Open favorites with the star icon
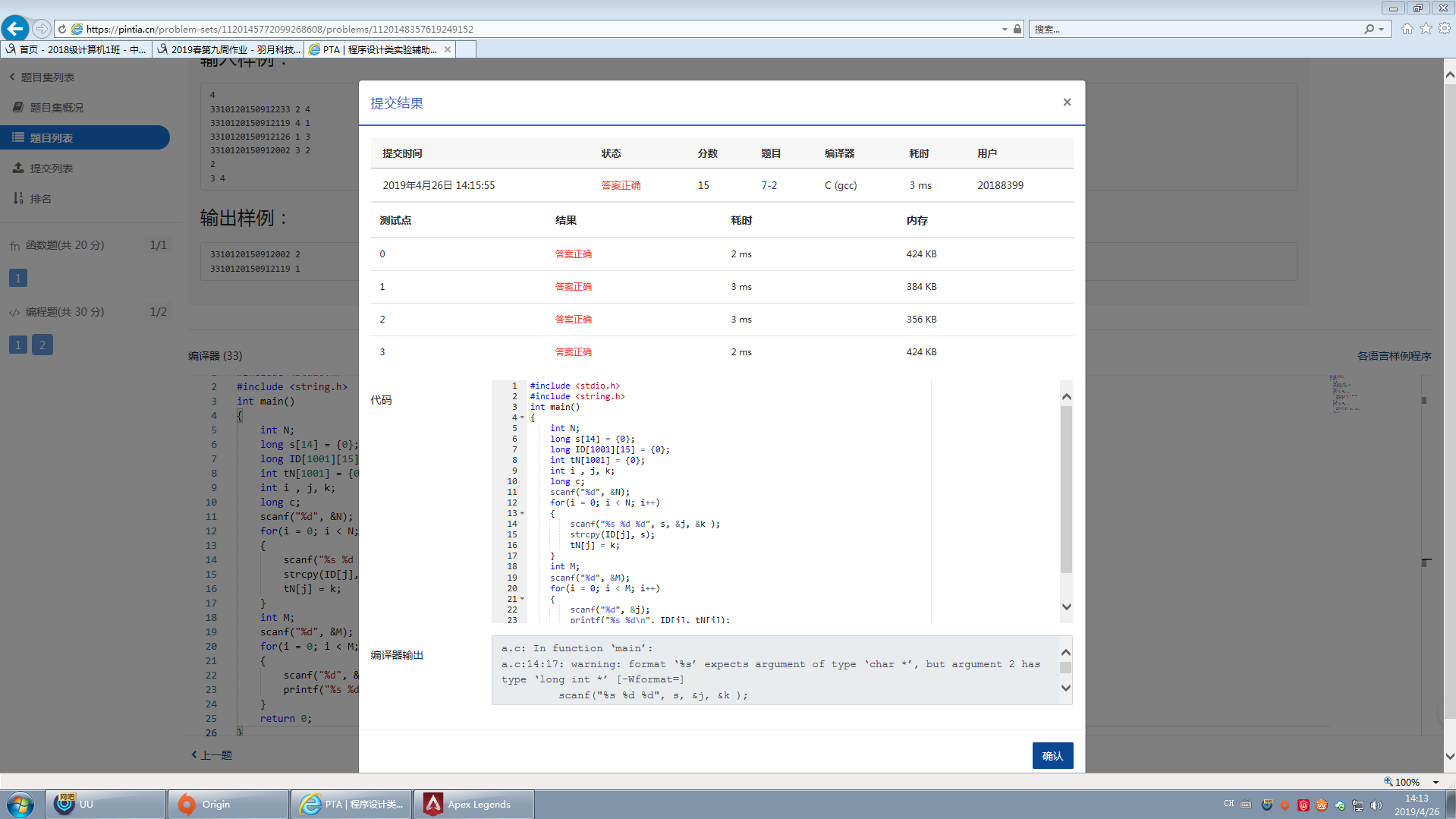 (x=1426, y=29)
